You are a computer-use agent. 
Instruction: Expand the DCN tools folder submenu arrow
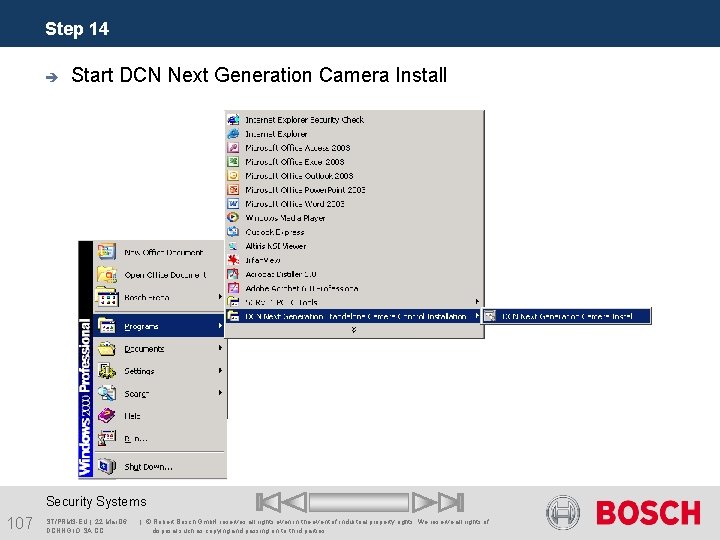pos(477,302)
